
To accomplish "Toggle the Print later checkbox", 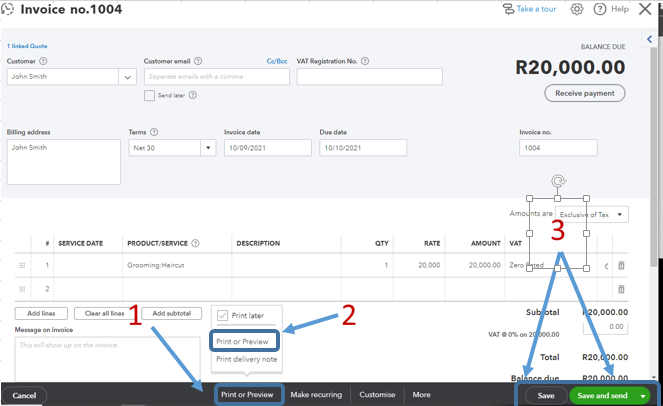I will click(222, 315).
